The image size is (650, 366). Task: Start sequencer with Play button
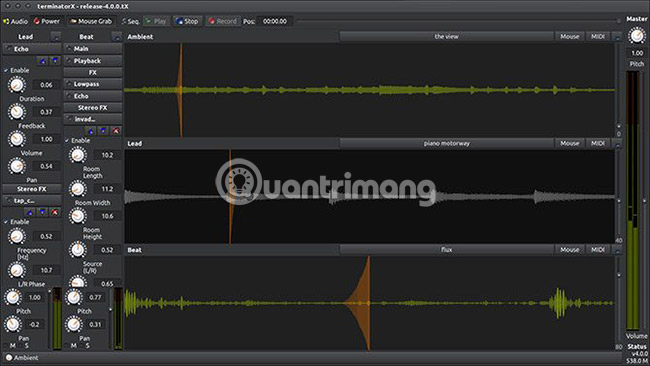coord(156,21)
